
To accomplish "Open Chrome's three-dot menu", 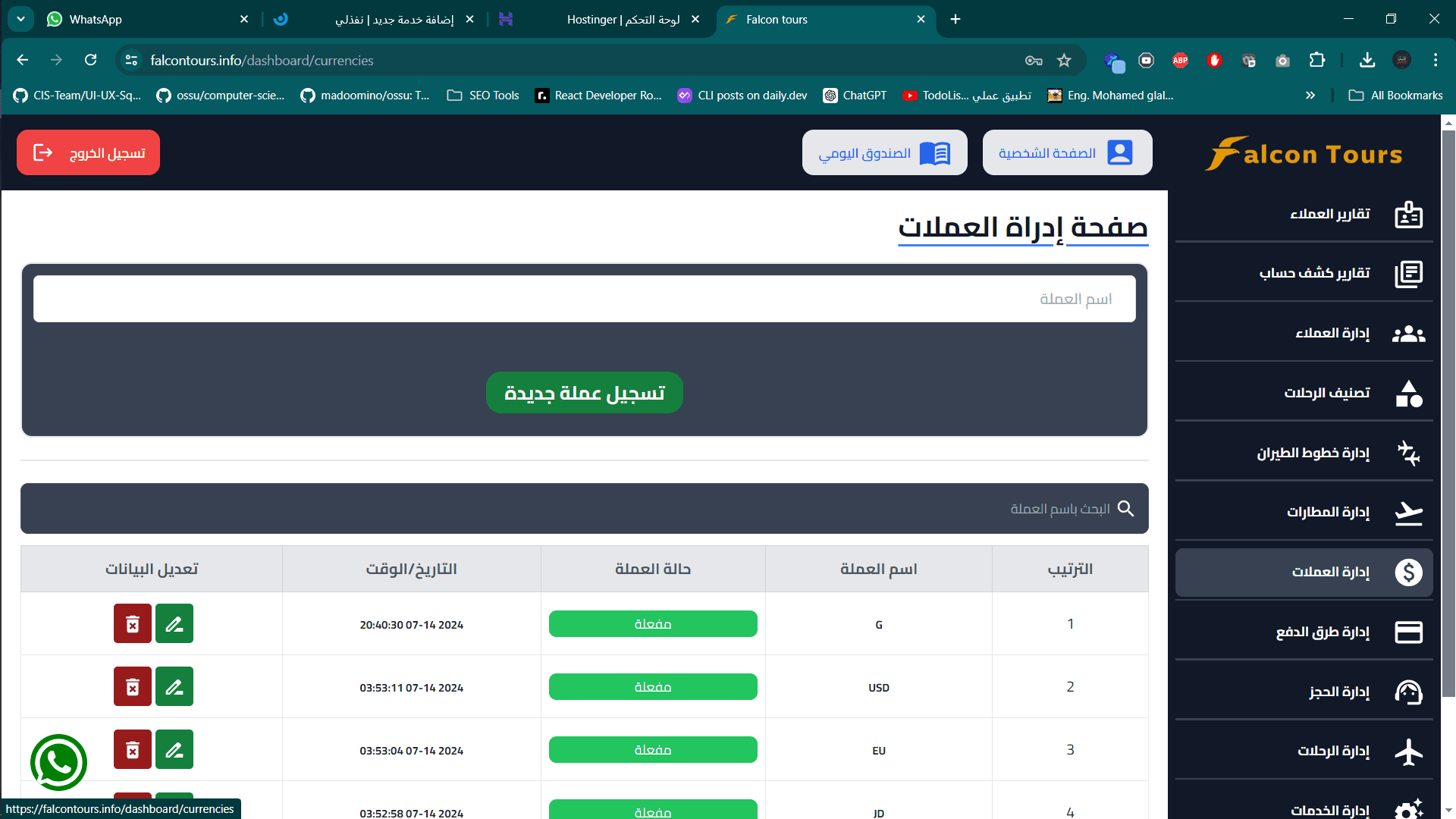I will 1435,61.
